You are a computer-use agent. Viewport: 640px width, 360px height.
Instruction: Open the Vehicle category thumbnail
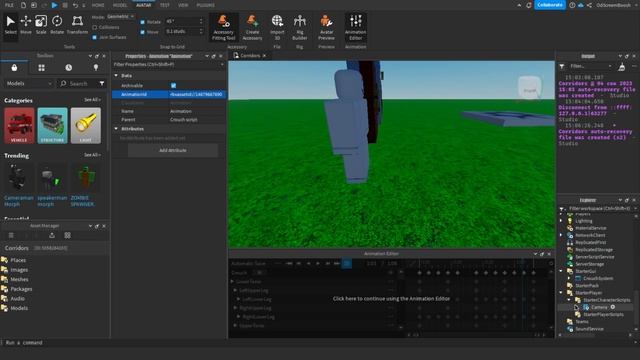coord(19,126)
